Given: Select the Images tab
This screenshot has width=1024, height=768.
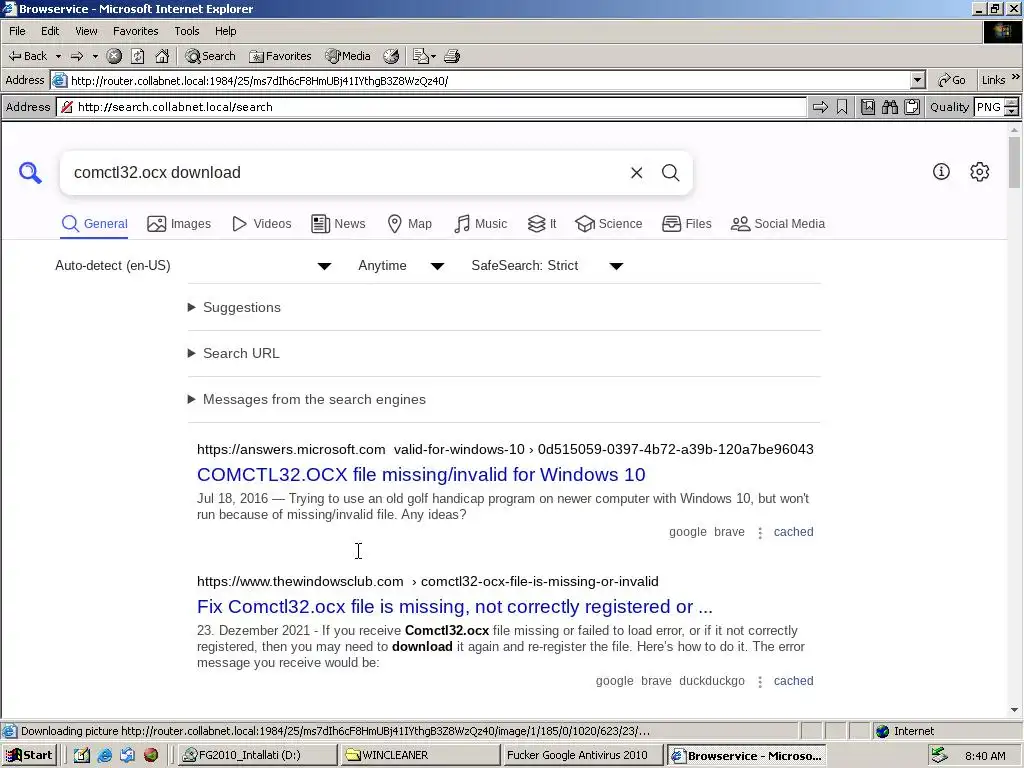Looking at the screenshot, I should click(179, 224).
